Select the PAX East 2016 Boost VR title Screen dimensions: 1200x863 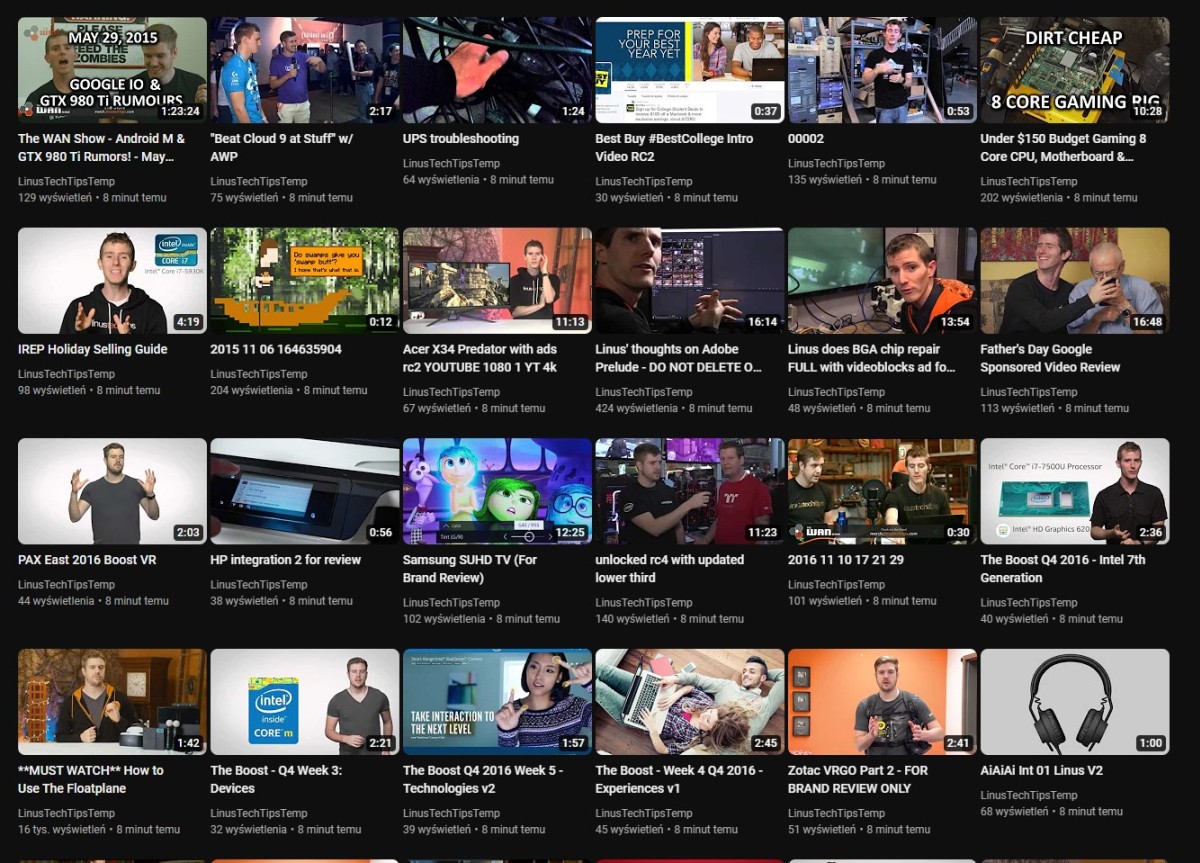90,559
